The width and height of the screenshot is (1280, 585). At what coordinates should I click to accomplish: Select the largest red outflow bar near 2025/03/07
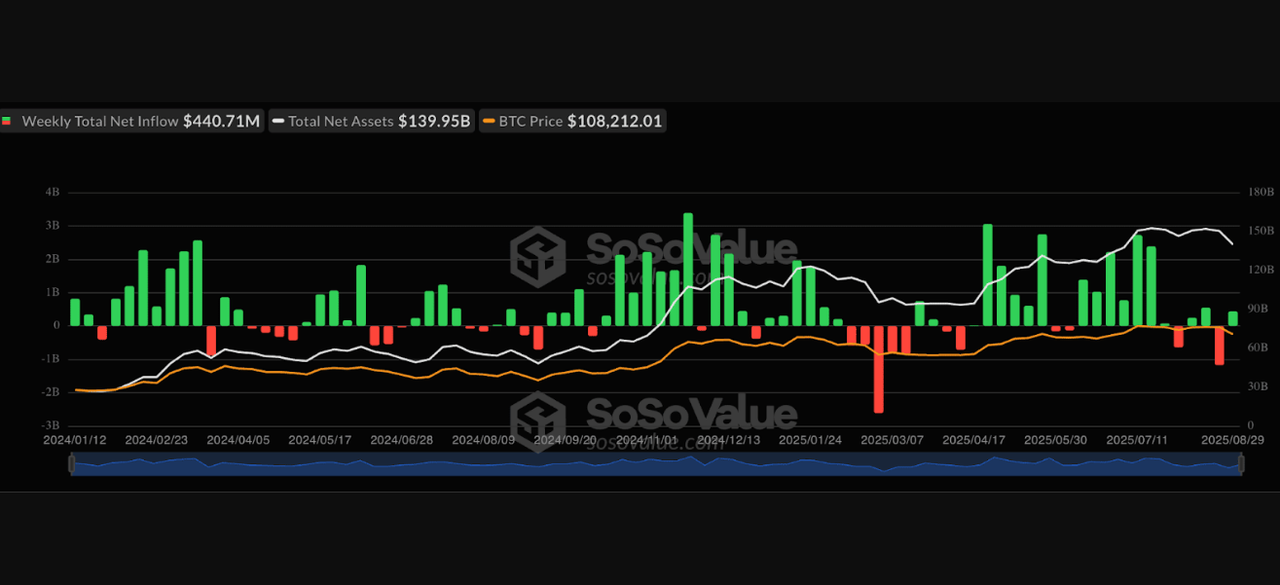879,369
